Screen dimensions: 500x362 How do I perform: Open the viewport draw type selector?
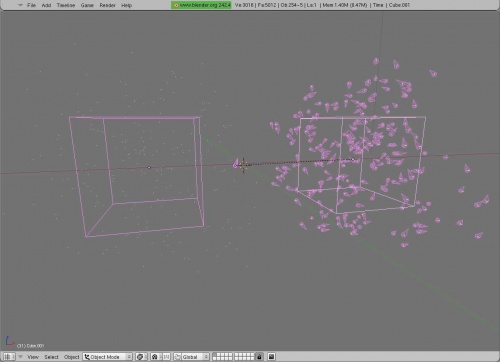[x=142, y=357]
